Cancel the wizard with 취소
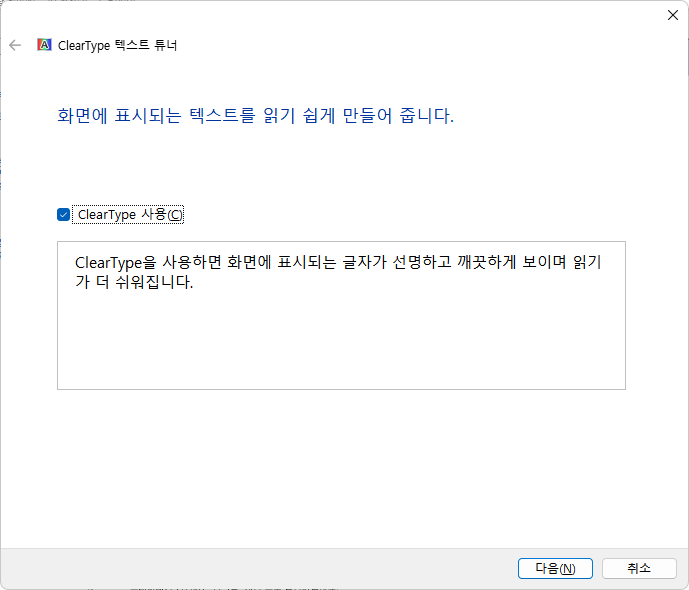The width and height of the screenshot is (689, 590). click(639, 568)
